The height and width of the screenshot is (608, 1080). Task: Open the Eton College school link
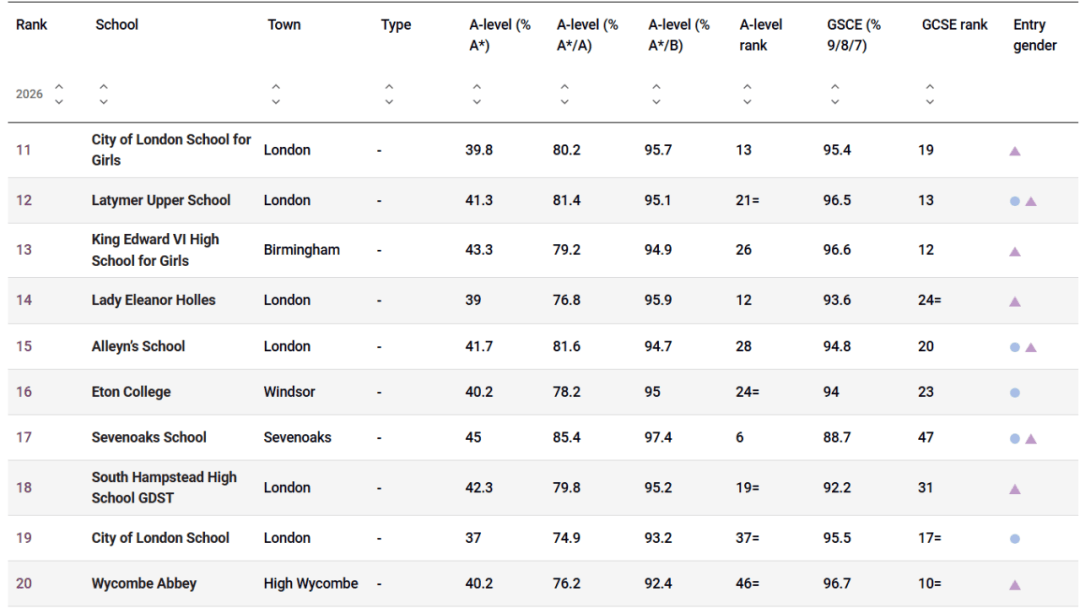click(131, 392)
